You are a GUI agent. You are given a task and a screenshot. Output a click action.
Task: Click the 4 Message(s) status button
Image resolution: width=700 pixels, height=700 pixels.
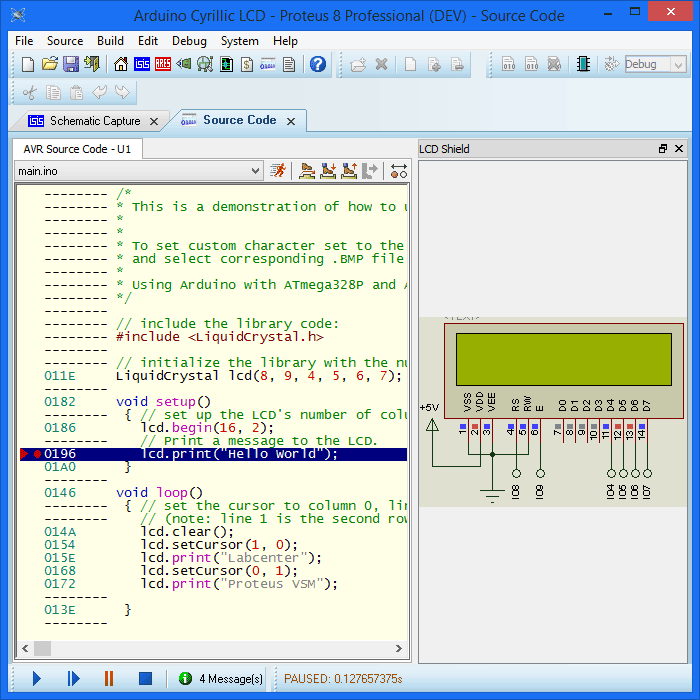pyautogui.click(x=221, y=679)
